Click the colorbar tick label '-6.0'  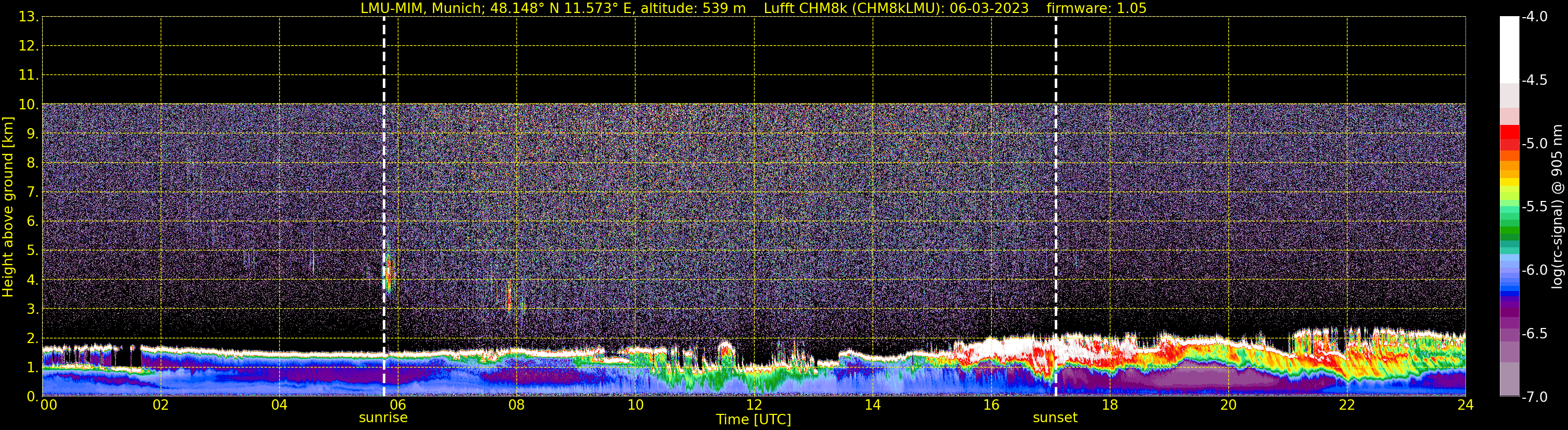click(1534, 270)
